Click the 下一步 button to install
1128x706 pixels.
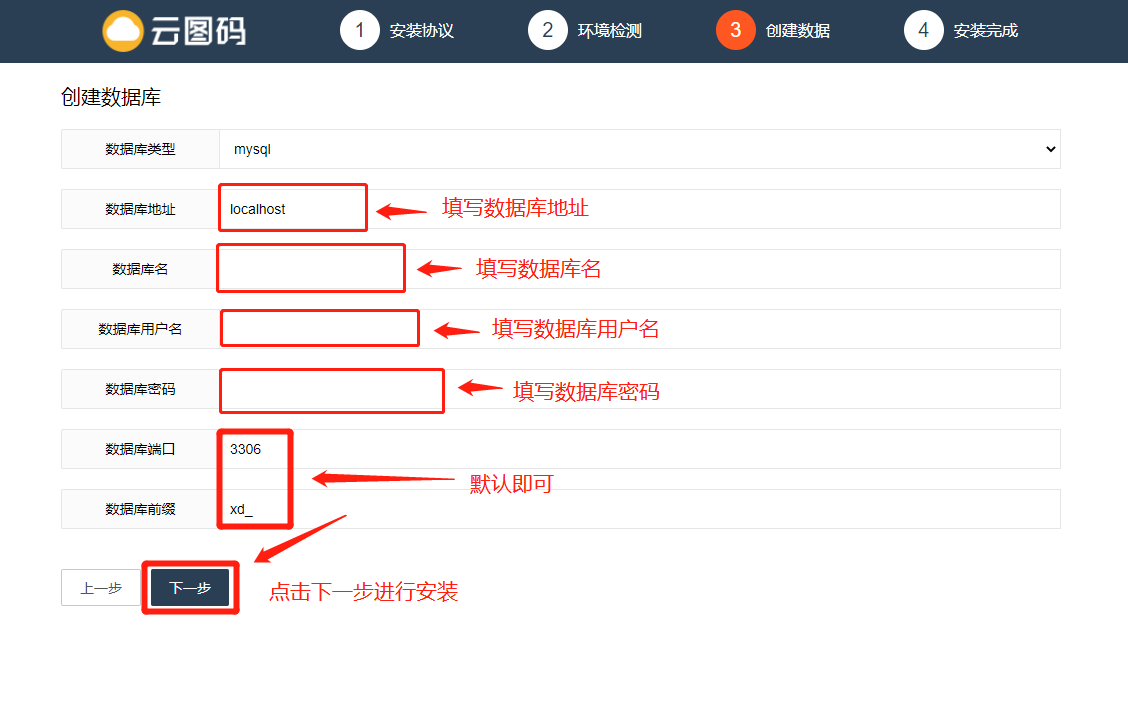(190, 588)
